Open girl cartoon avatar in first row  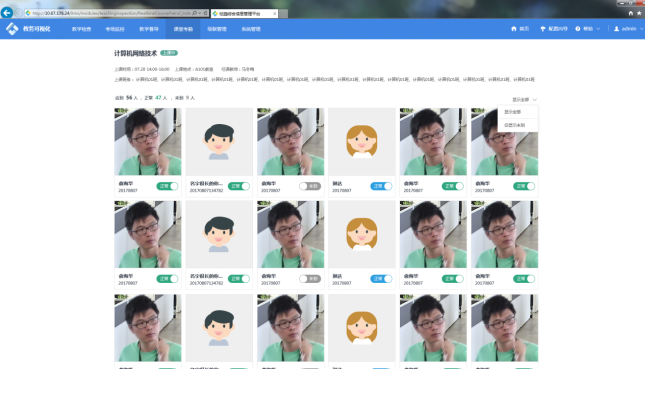(362, 142)
